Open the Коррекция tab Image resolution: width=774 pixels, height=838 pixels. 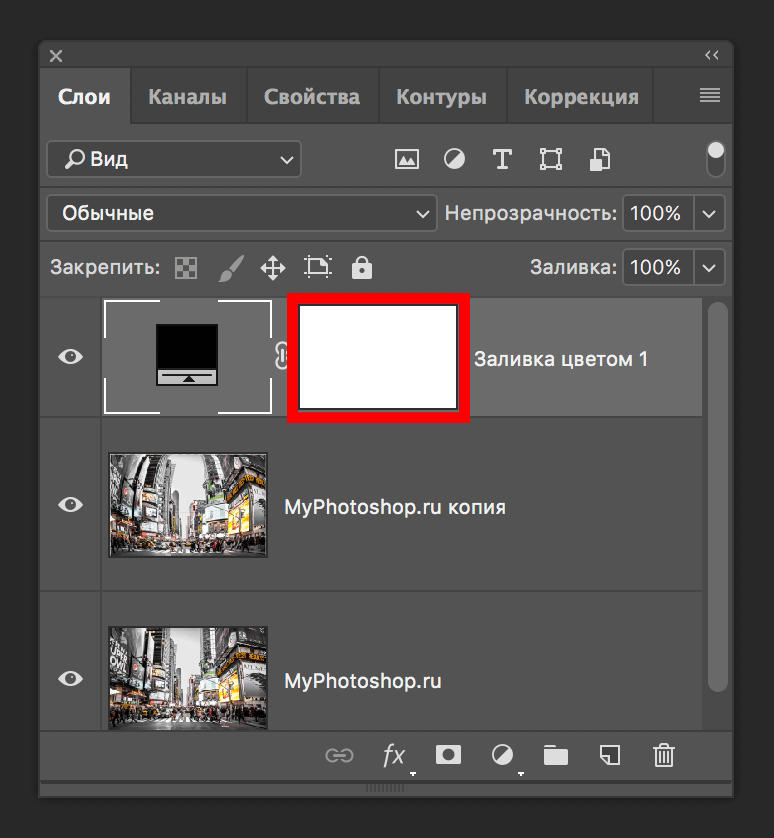[x=581, y=97]
